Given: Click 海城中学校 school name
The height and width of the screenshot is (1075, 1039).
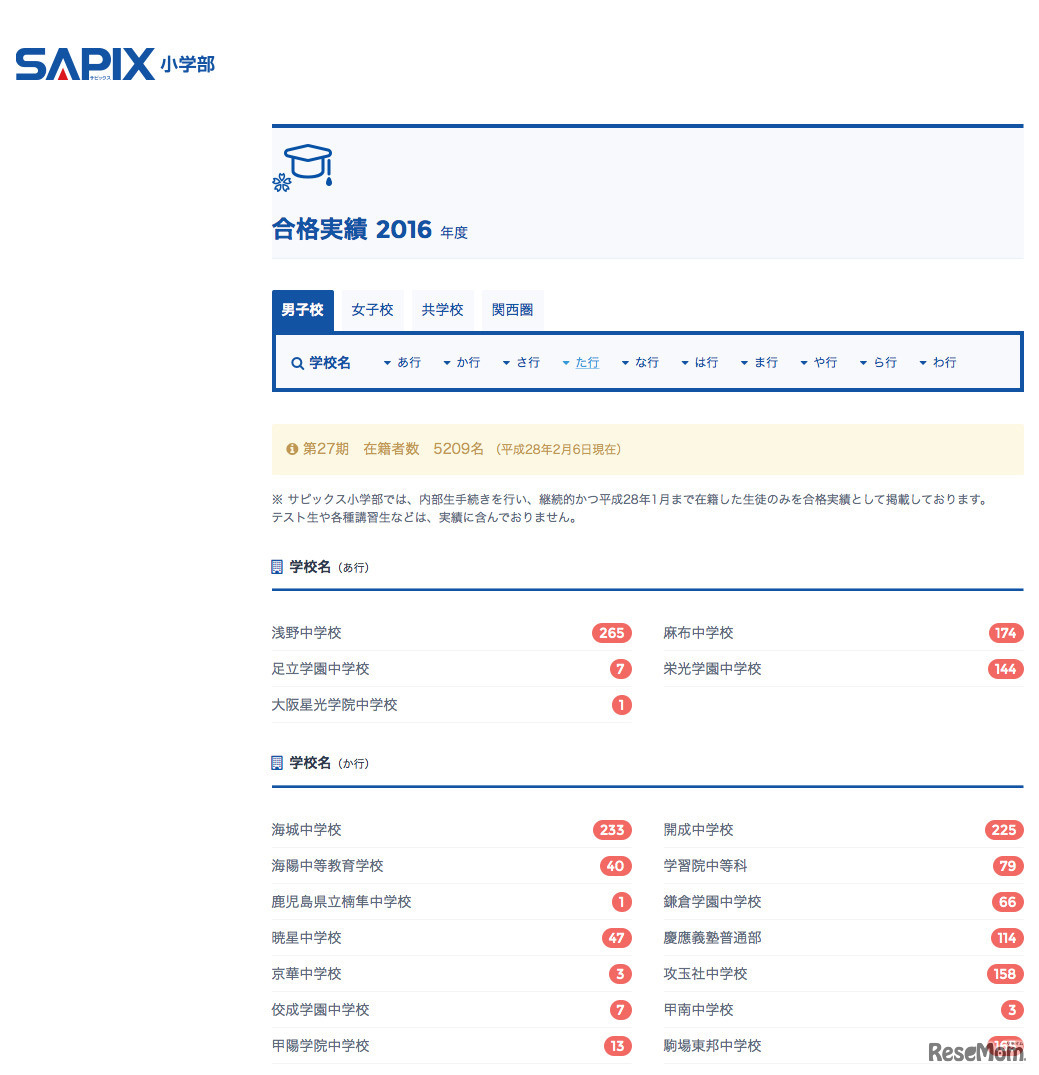Looking at the screenshot, I should (x=307, y=830).
